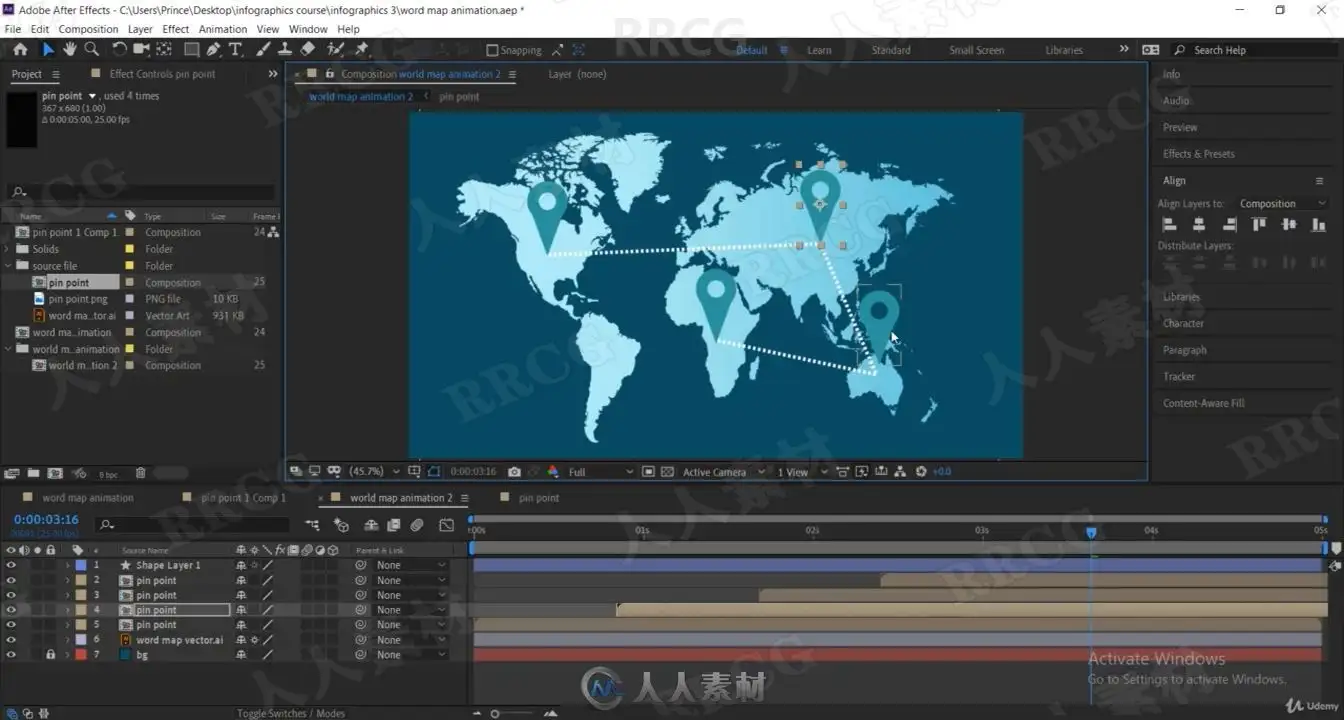Click the snapshot camera icon in viewer

click(514, 472)
